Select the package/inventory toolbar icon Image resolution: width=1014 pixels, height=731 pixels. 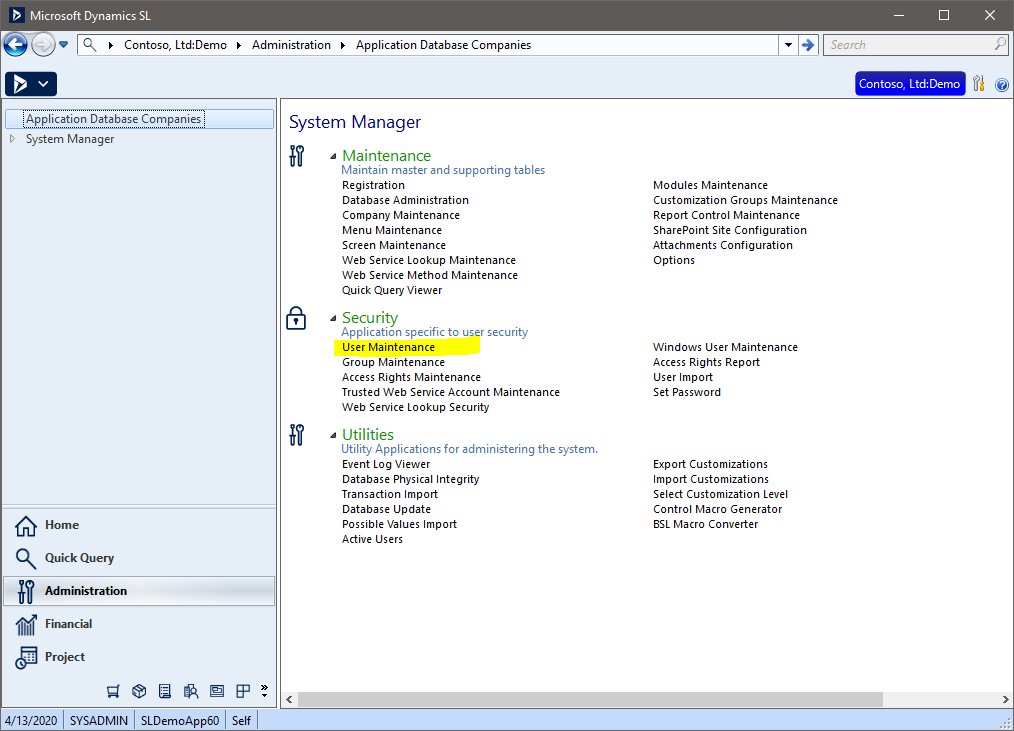click(x=139, y=690)
